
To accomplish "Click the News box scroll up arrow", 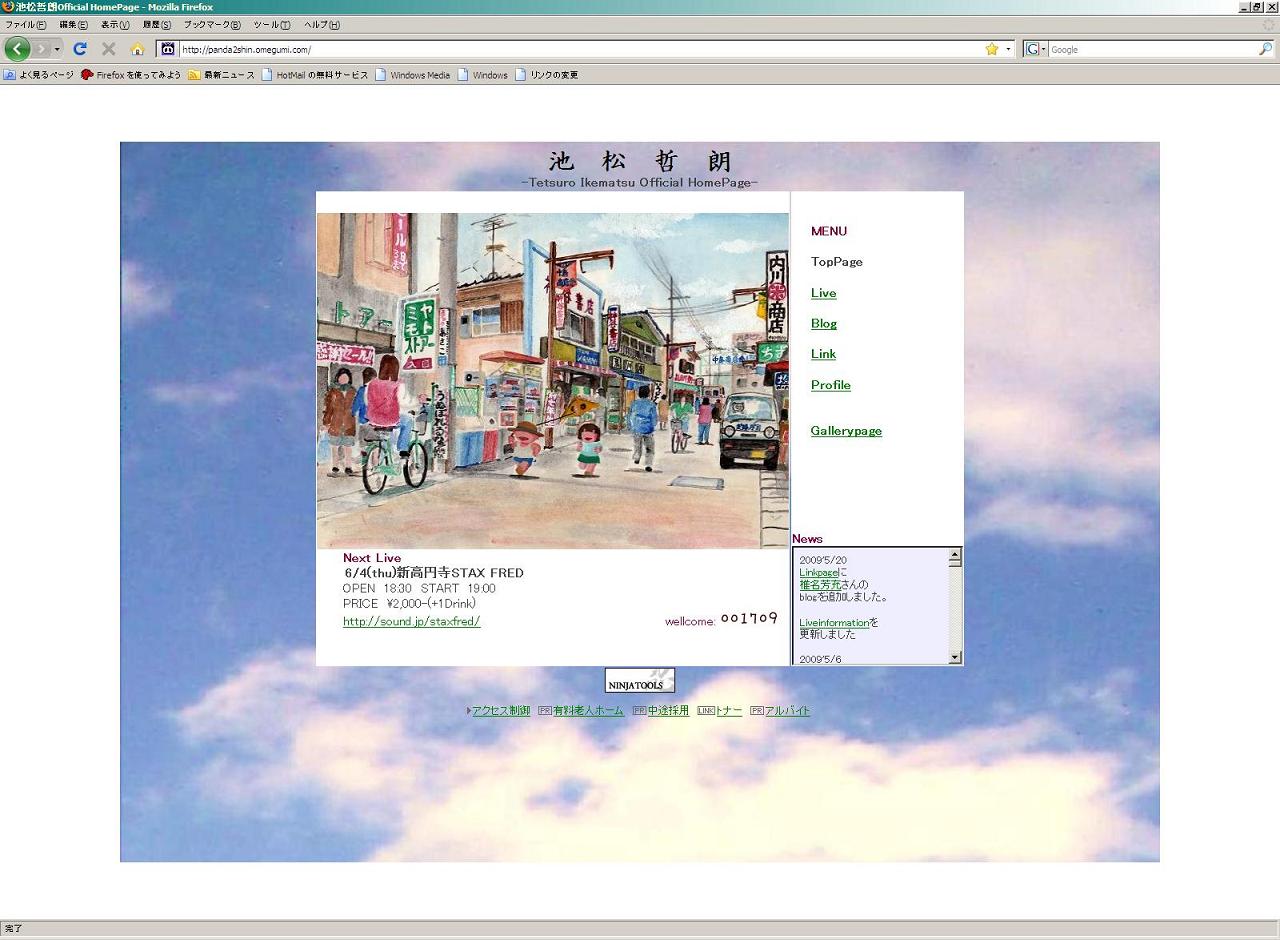I will point(955,554).
